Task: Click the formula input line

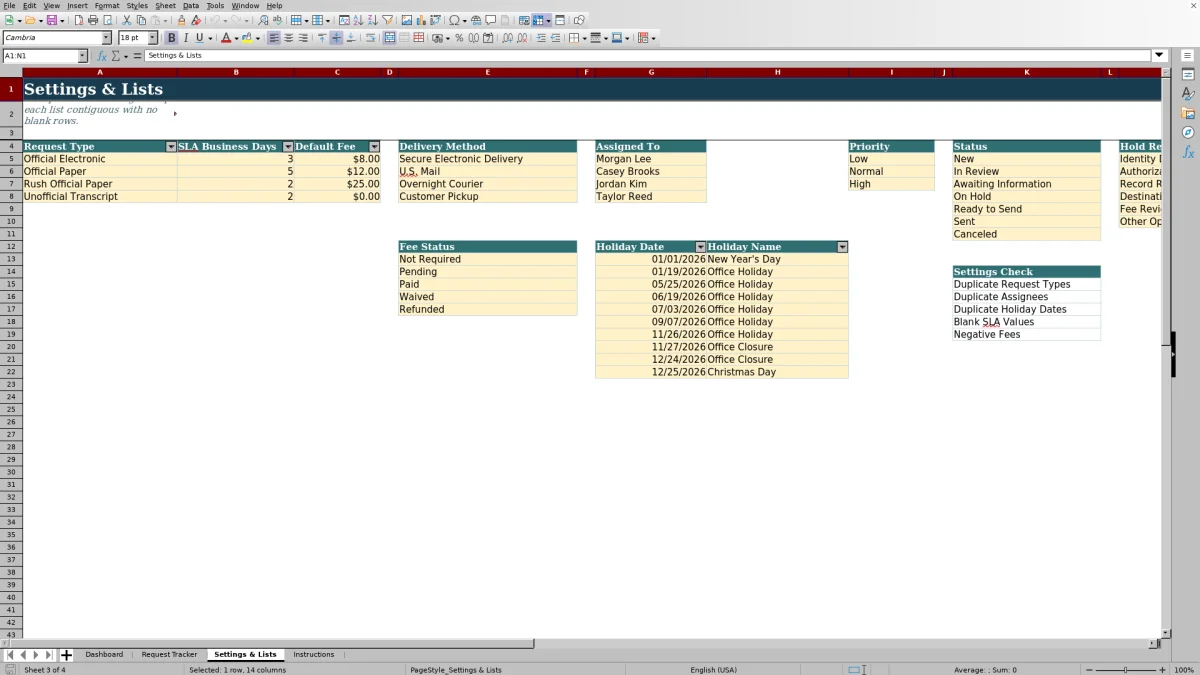Action: pyautogui.click(x=648, y=56)
